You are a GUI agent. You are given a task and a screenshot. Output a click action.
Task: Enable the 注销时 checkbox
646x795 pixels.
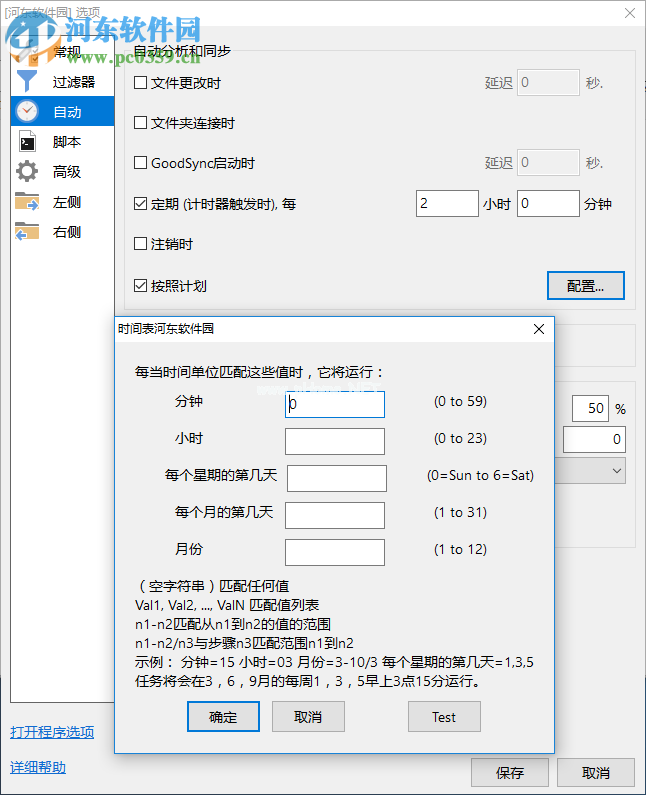coord(141,244)
